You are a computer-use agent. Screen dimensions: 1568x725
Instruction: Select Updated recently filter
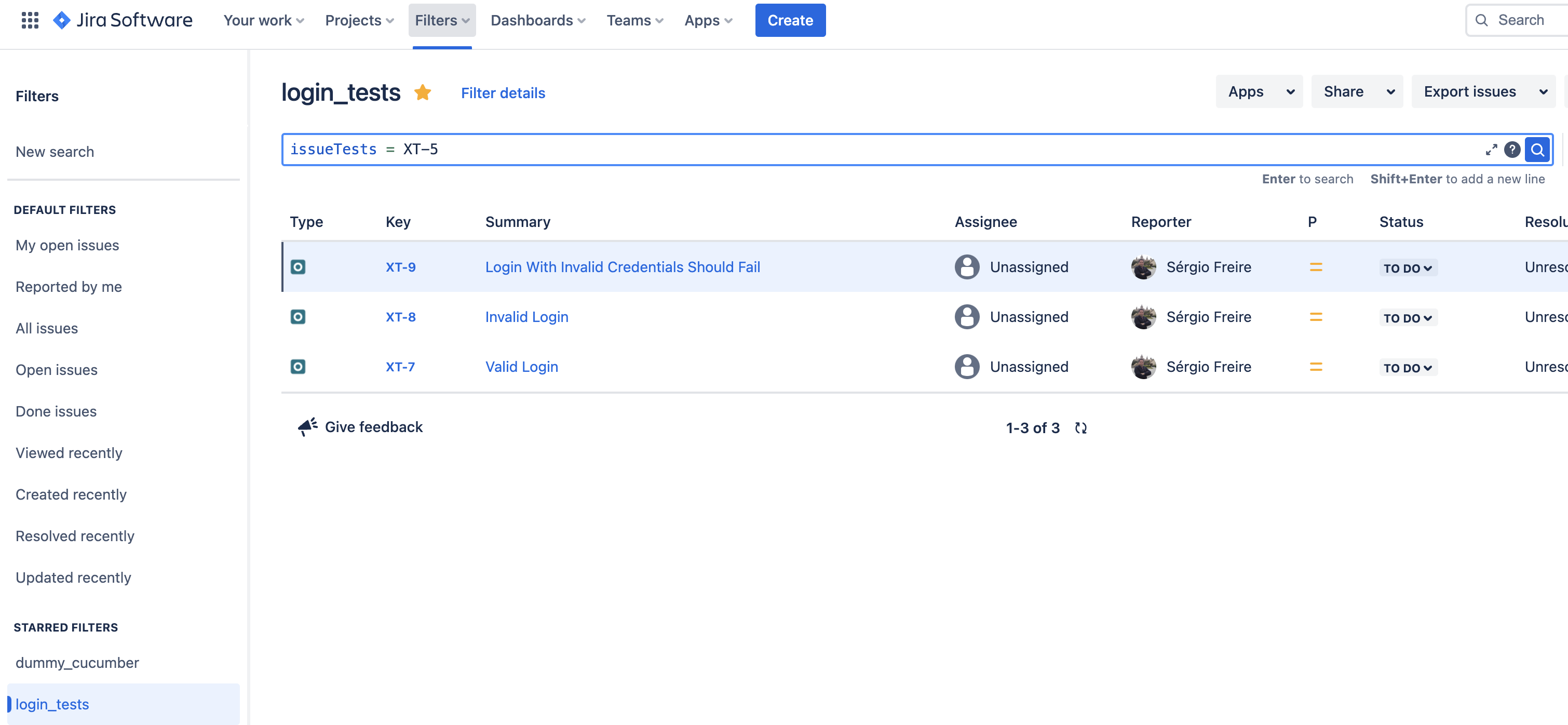(73, 578)
